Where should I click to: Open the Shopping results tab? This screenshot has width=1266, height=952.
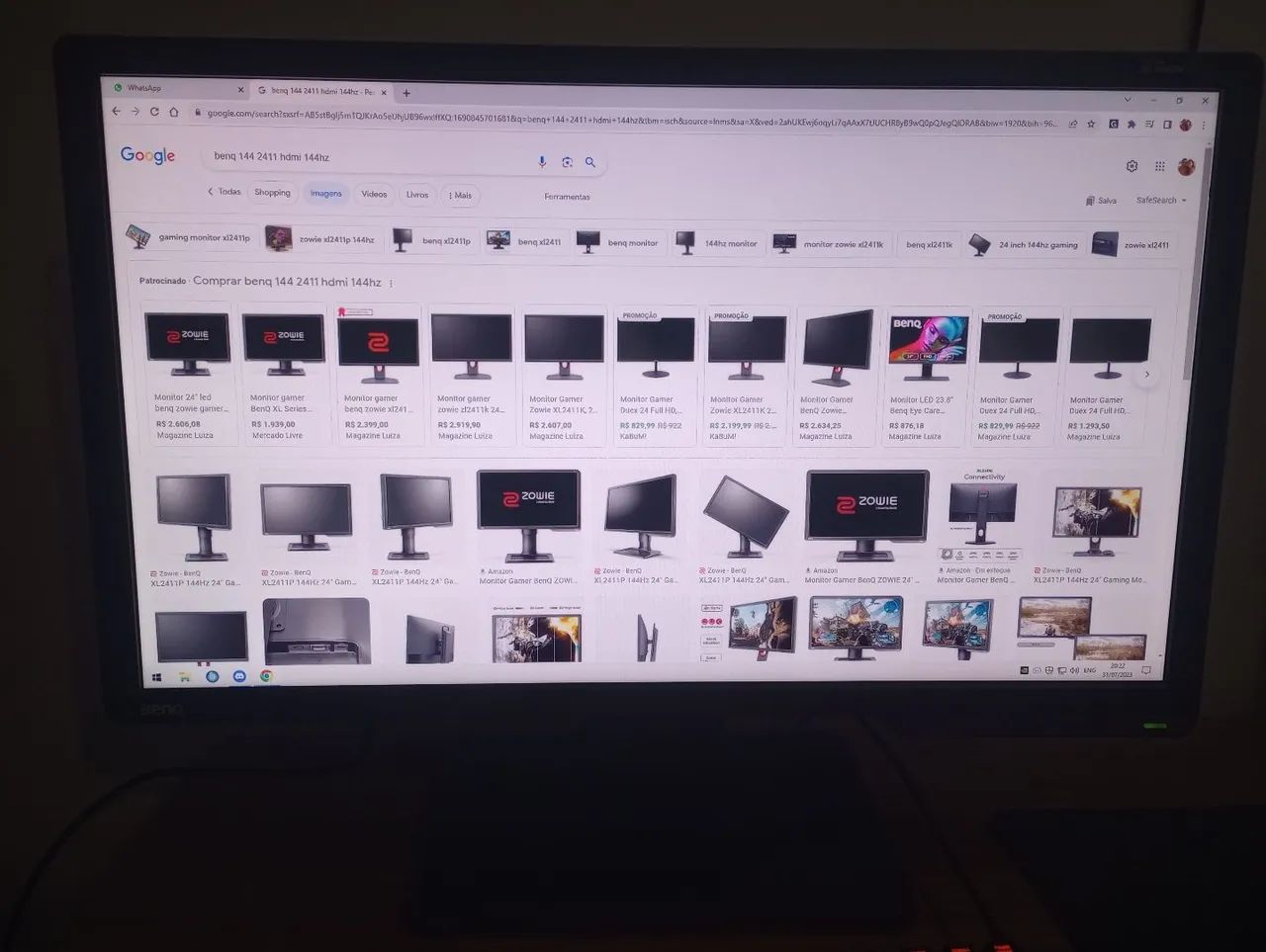click(x=272, y=193)
